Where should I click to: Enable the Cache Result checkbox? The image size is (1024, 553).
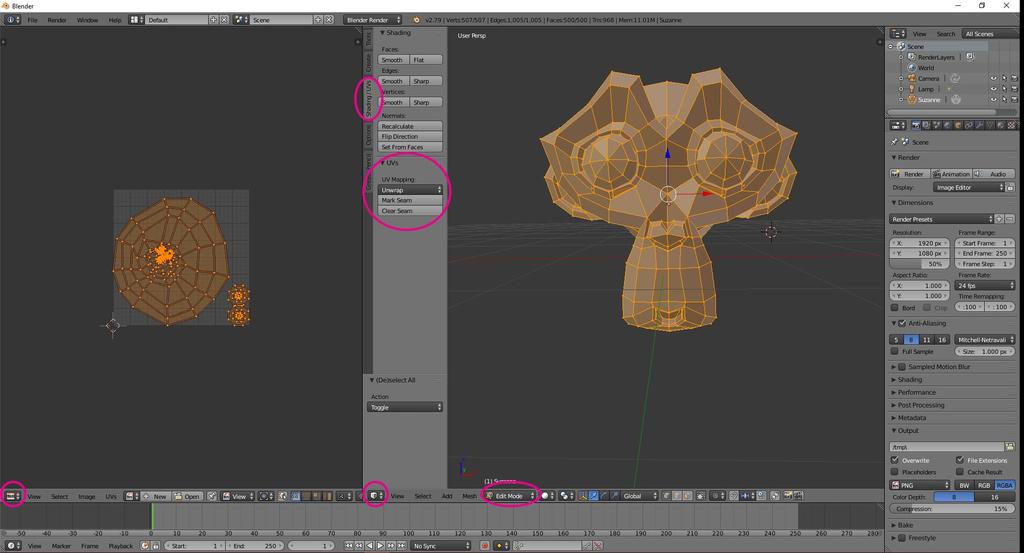(959, 471)
